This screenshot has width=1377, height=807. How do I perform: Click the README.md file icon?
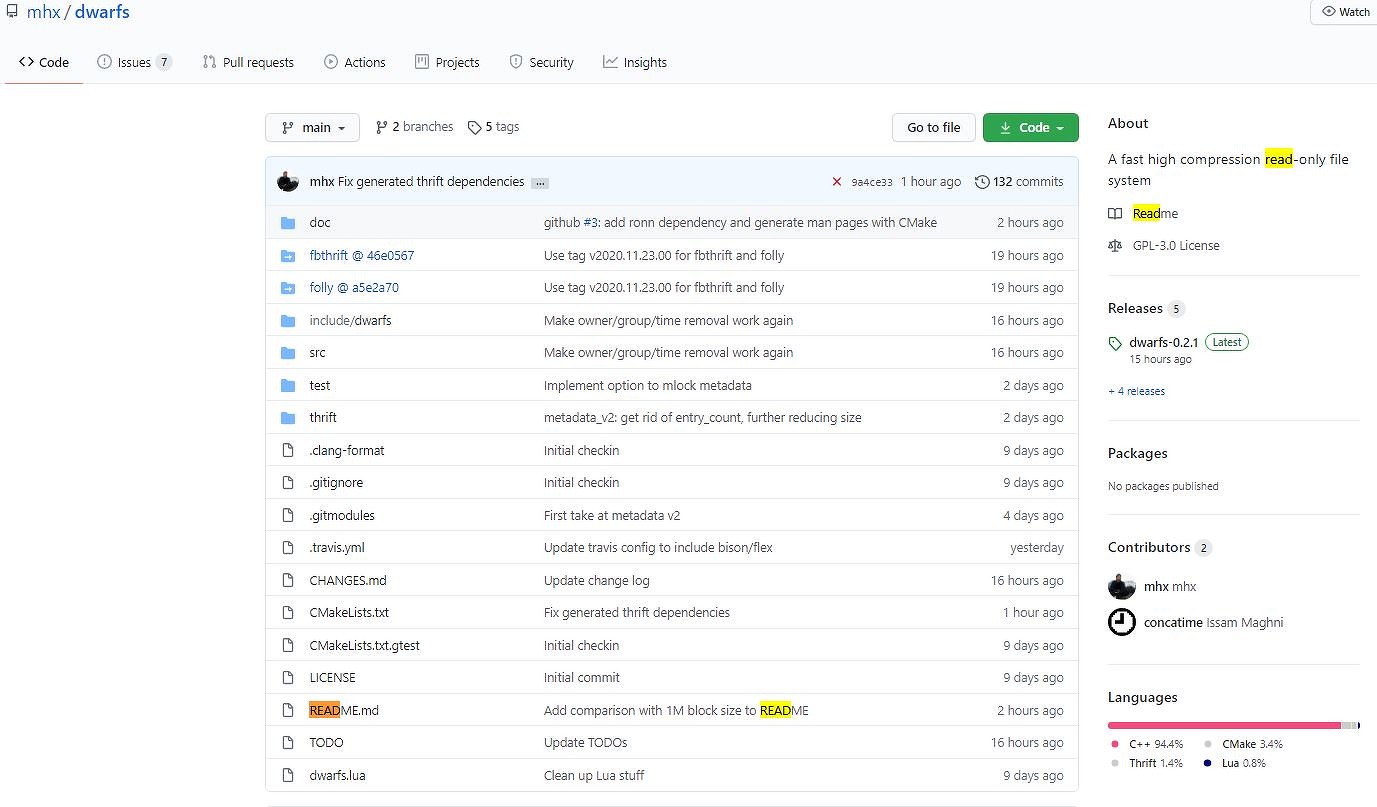click(288, 711)
